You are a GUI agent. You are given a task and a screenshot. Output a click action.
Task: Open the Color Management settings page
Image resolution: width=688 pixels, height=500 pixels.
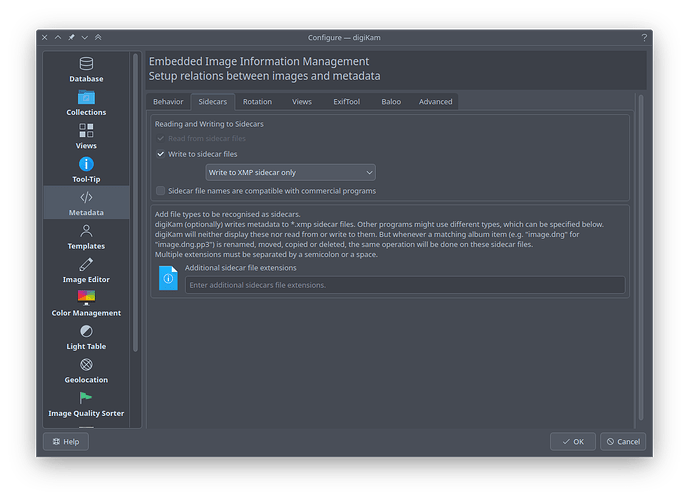86,304
